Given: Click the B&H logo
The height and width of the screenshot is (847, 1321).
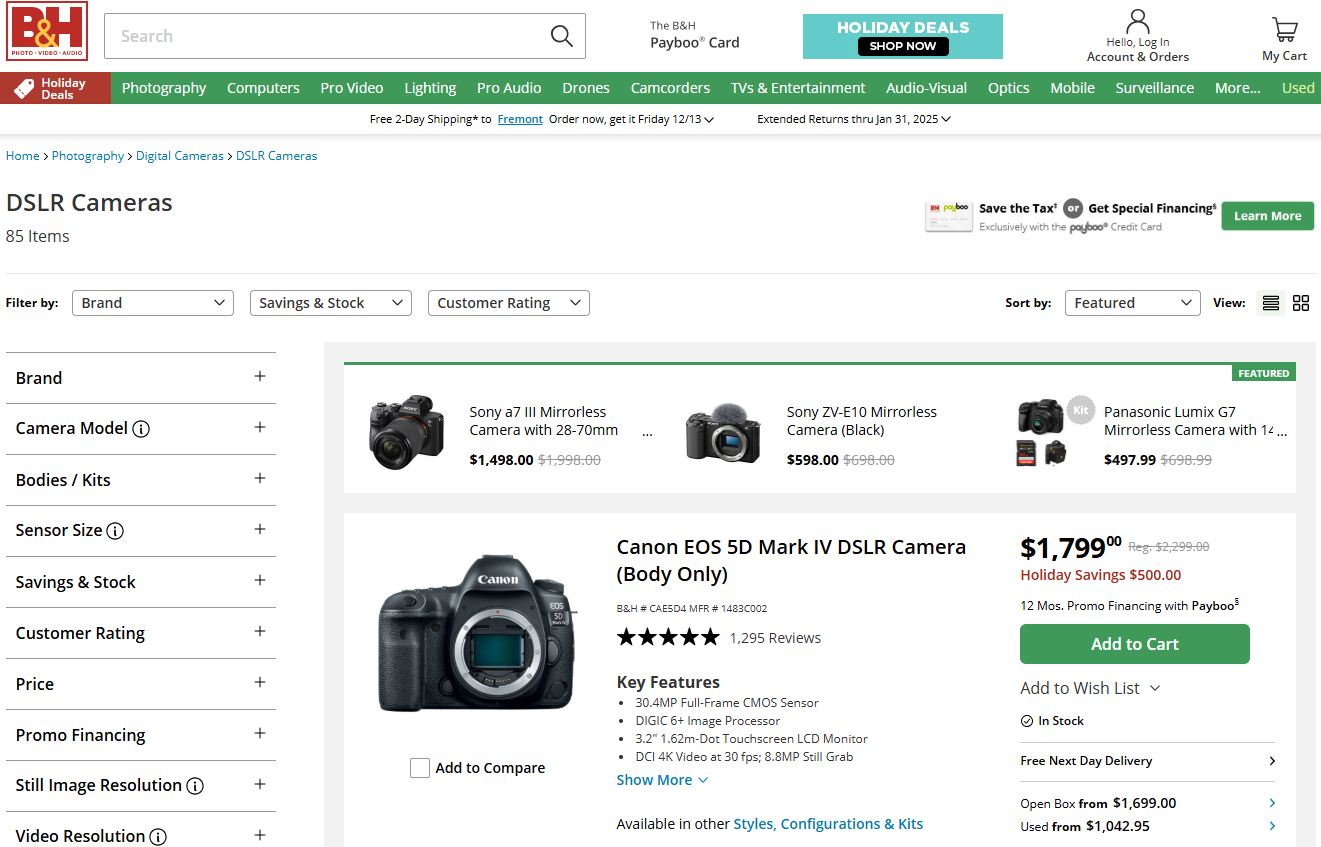Looking at the screenshot, I should [47, 31].
